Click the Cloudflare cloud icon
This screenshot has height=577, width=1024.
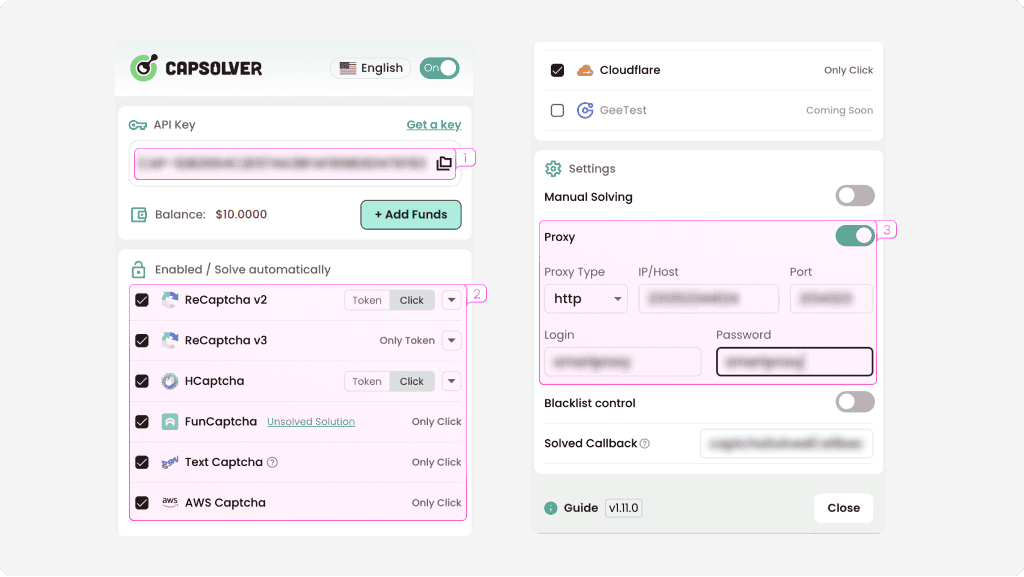tap(584, 69)
